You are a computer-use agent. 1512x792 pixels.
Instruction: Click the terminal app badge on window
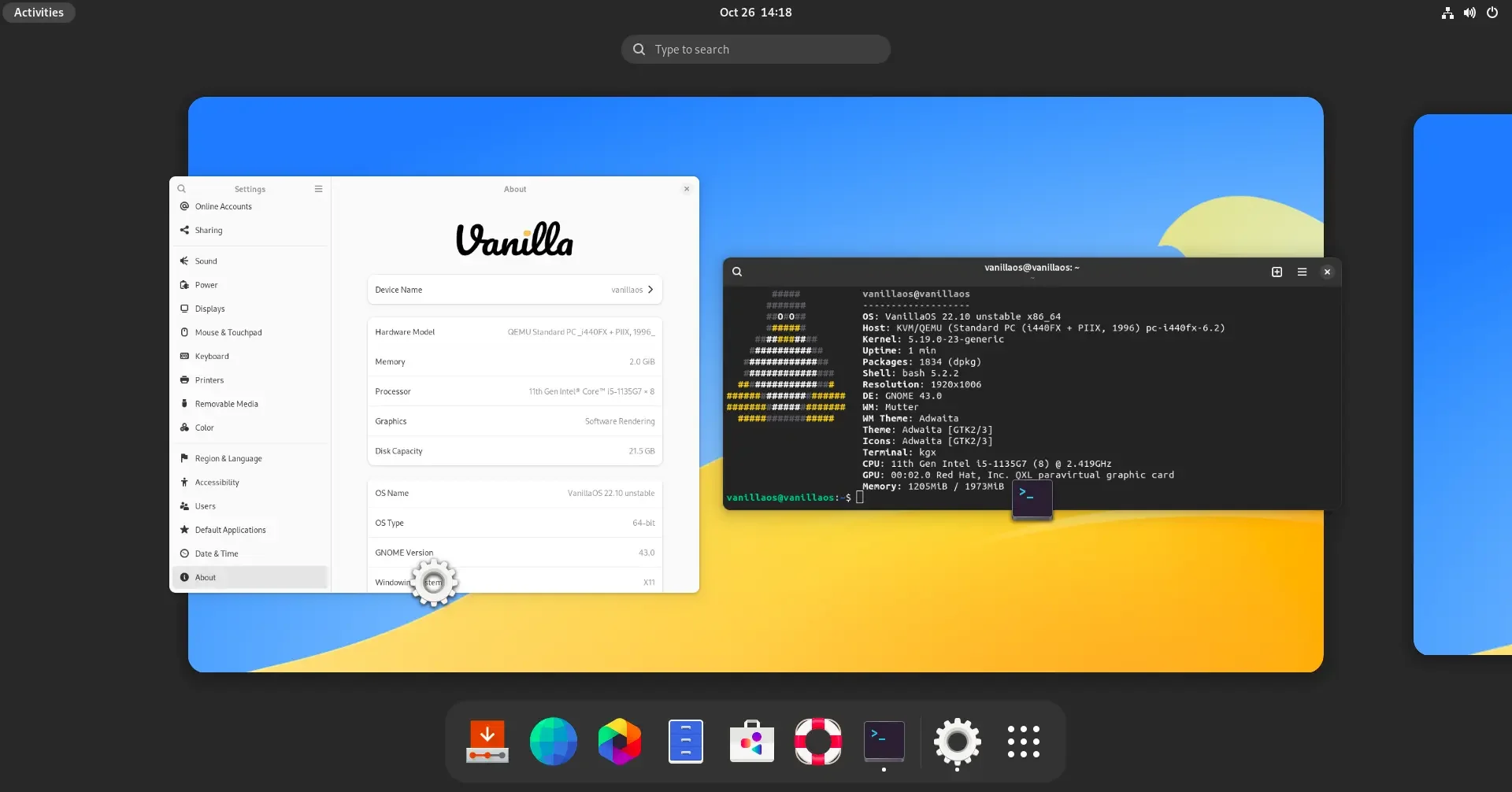1032,498
